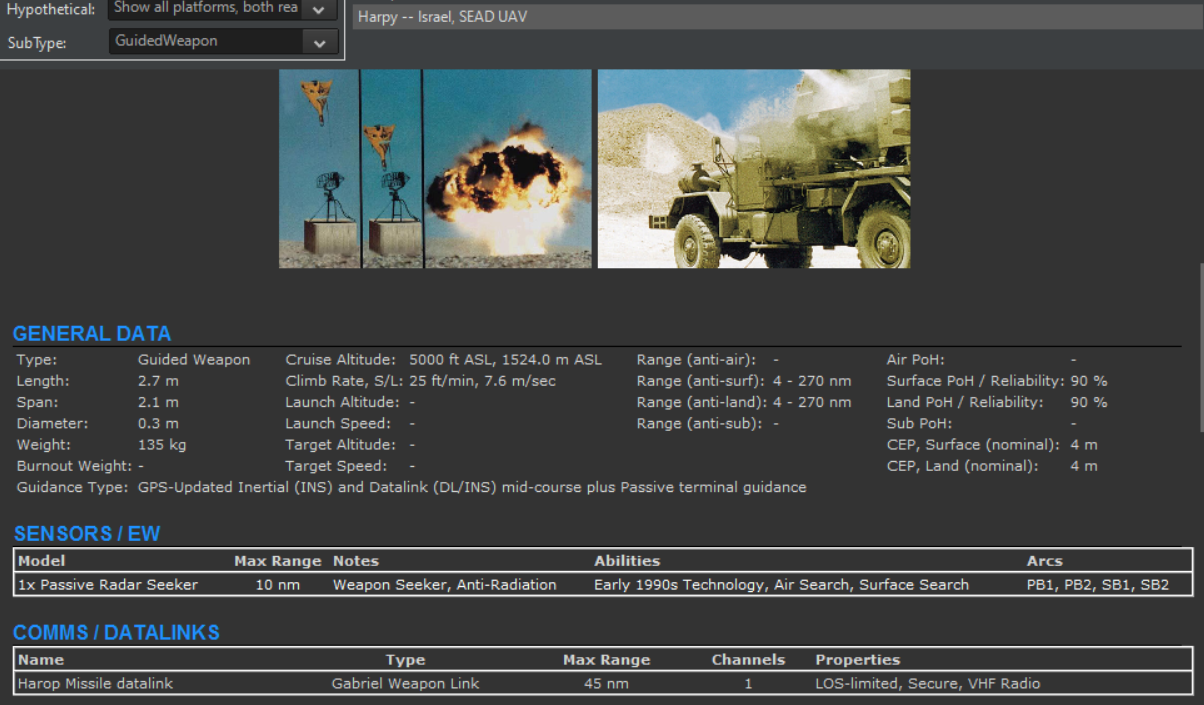
Task: Select the Weapon Seeker, Anti-Radiation notes cell
Action: click(x=445, y=585)
